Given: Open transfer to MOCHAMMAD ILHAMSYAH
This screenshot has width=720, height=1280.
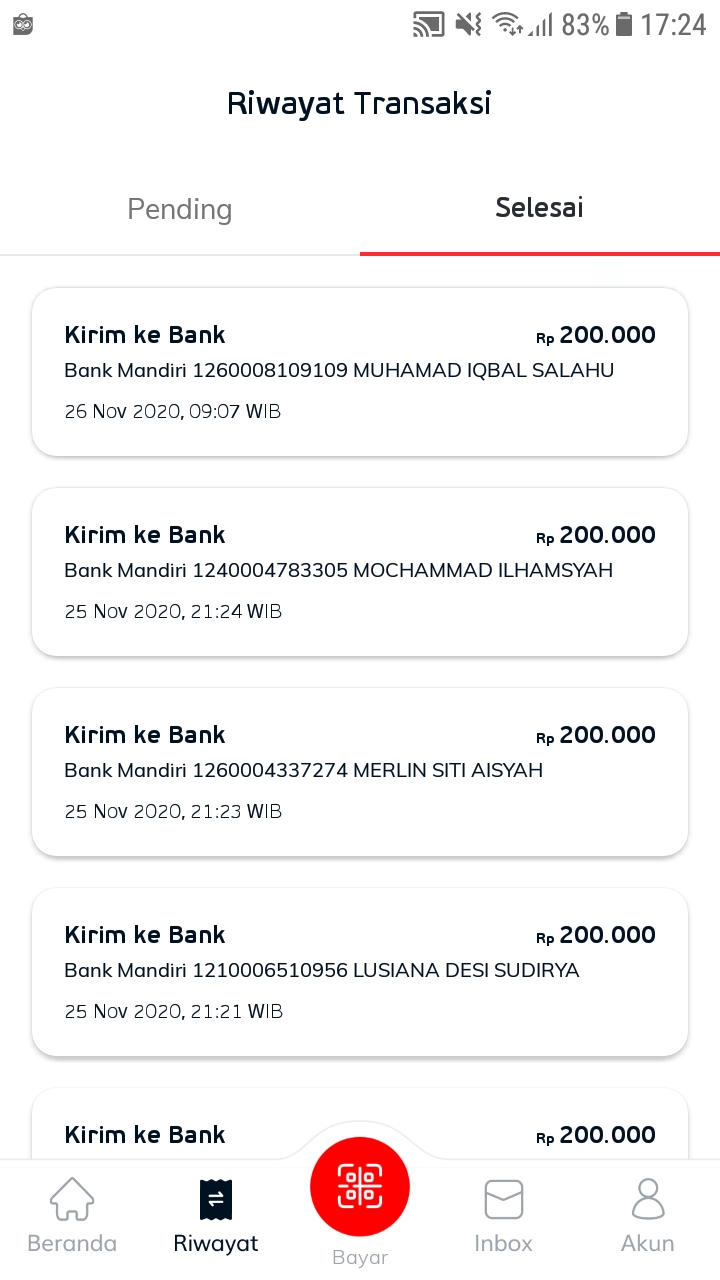Looking at the screenshot, I should pos(360,572).
